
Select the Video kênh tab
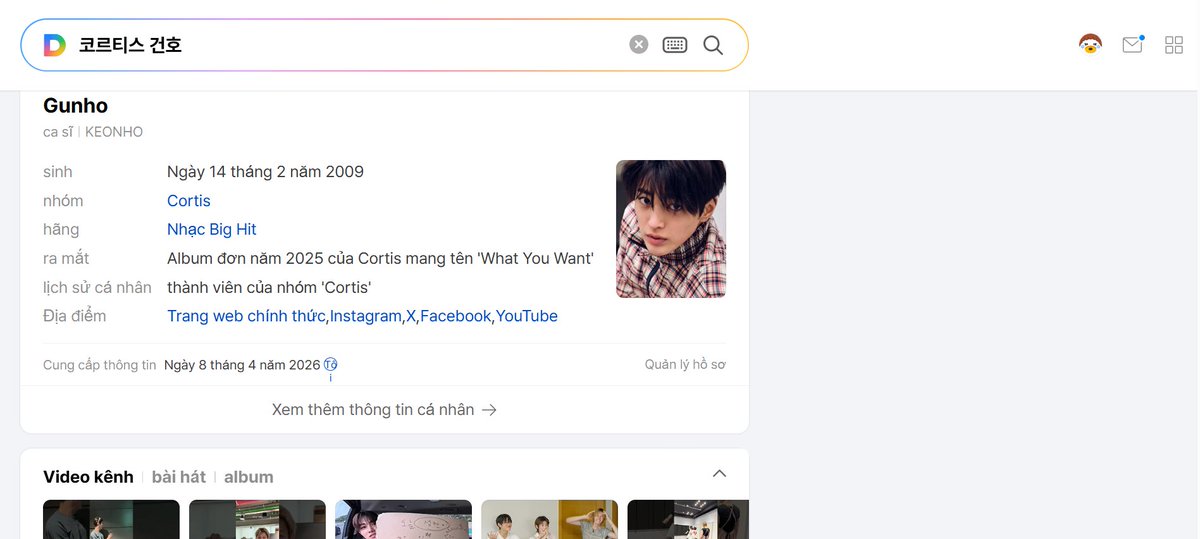pyautogui.click(x=88, y=477)
